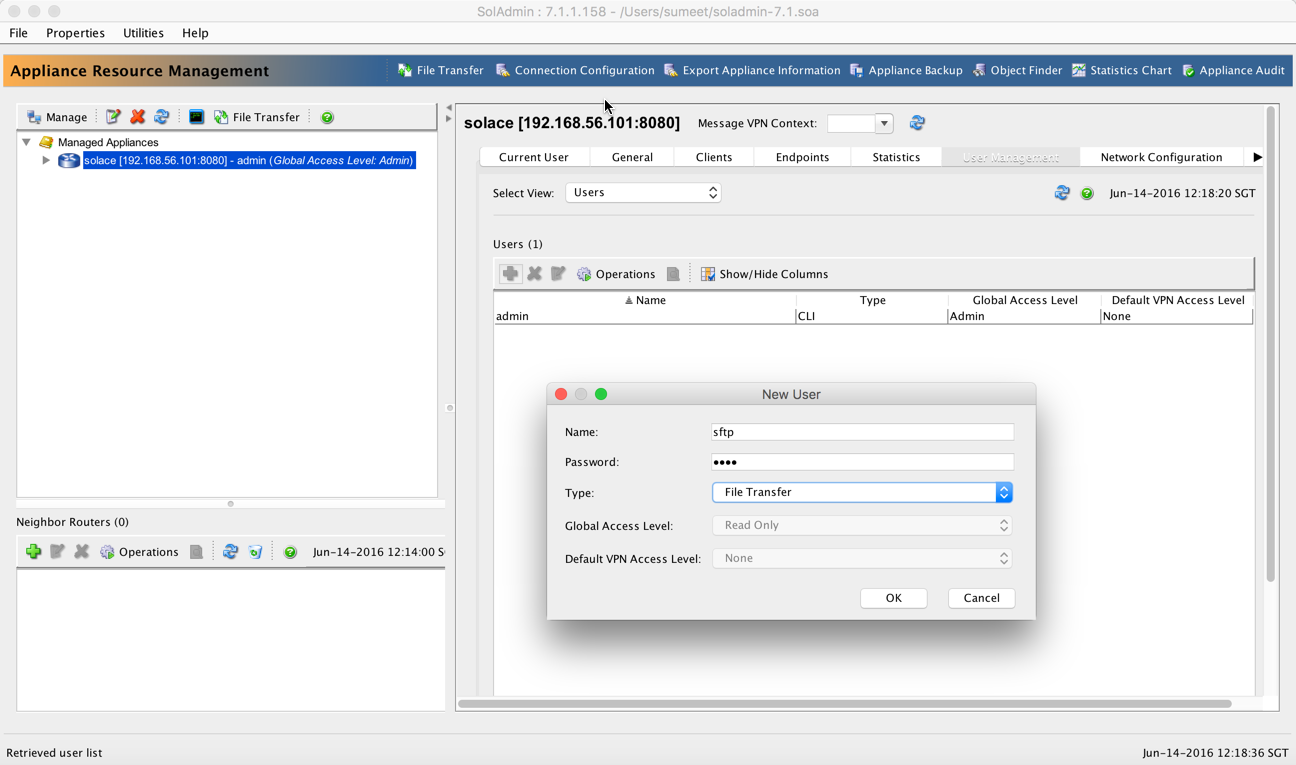The image size is (1296, 765).
Task: Open the Help menu
Action: point(195,33)
